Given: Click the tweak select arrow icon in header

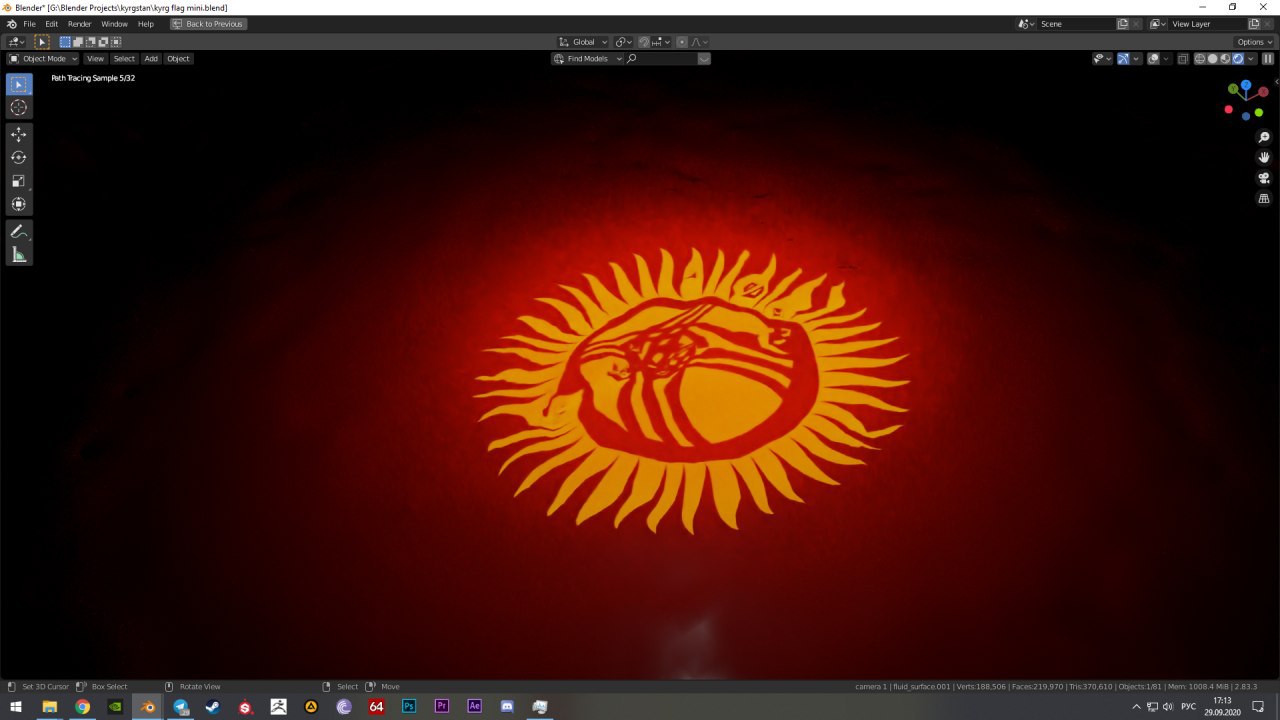Looking at the screenshot, I should [42, 42].
